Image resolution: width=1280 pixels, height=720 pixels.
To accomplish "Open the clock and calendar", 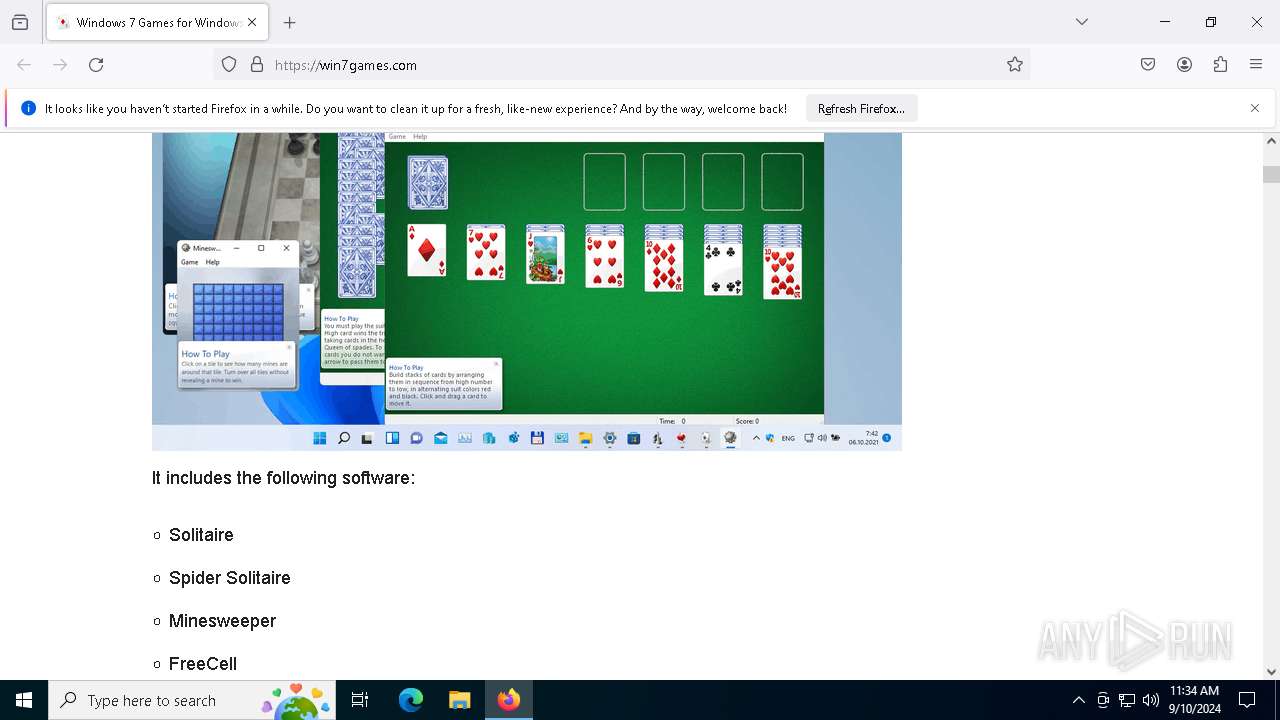I will (x=1195, y=700).
